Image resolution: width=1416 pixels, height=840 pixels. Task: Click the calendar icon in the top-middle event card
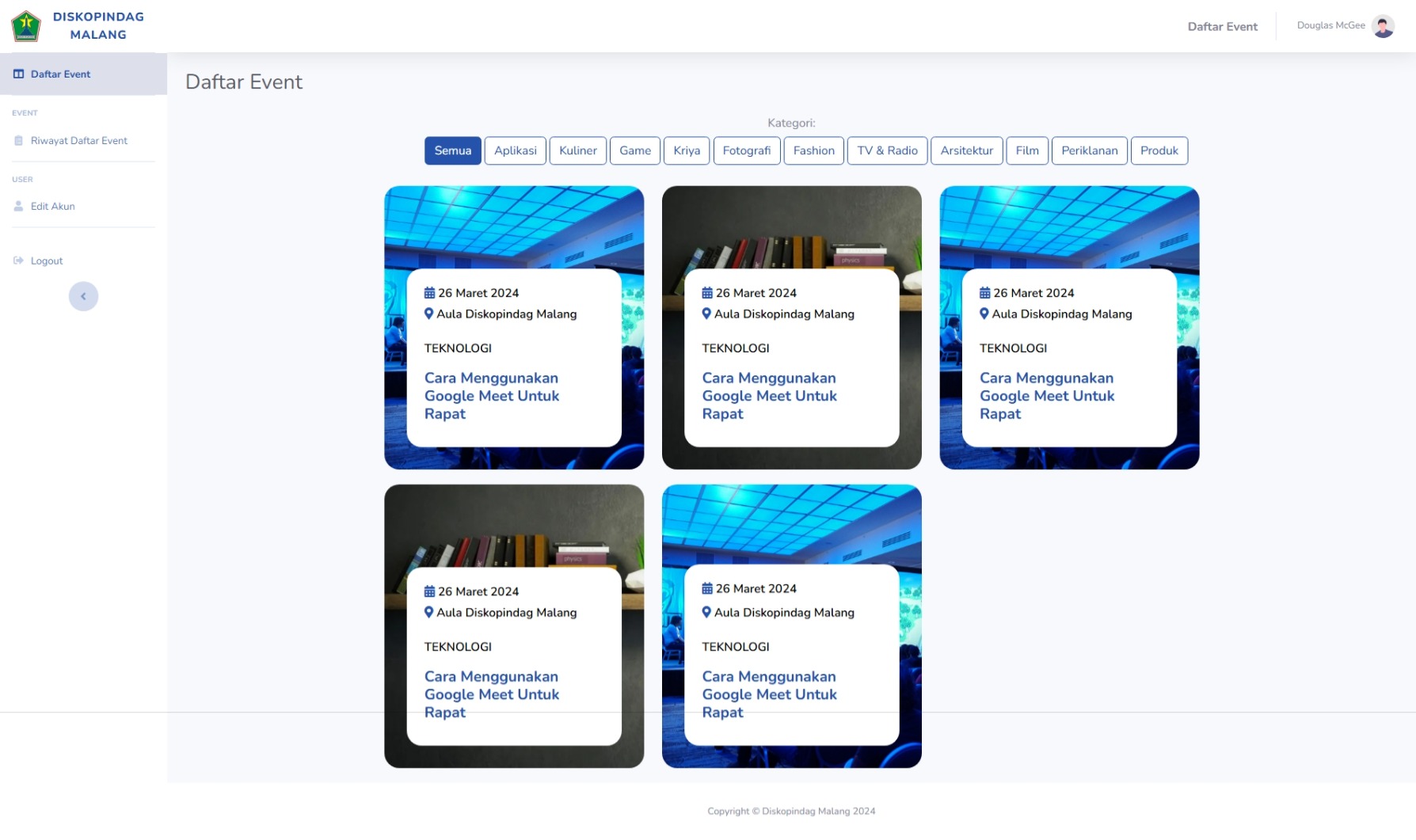[707, 293]
